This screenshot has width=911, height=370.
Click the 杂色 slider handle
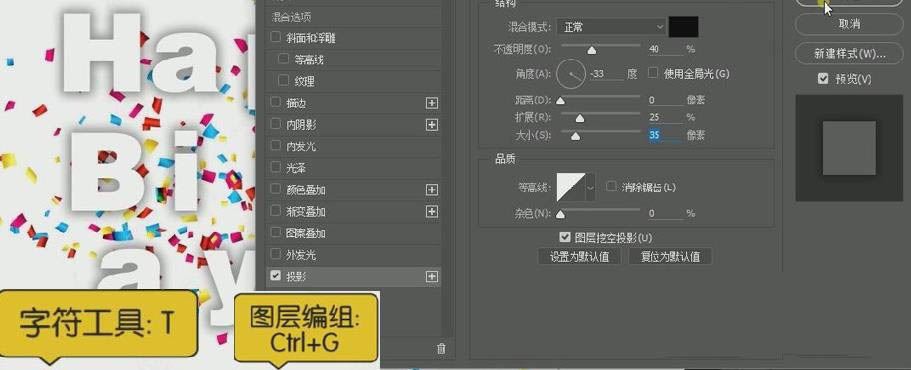pyautogui.click(x=560, y=214)
